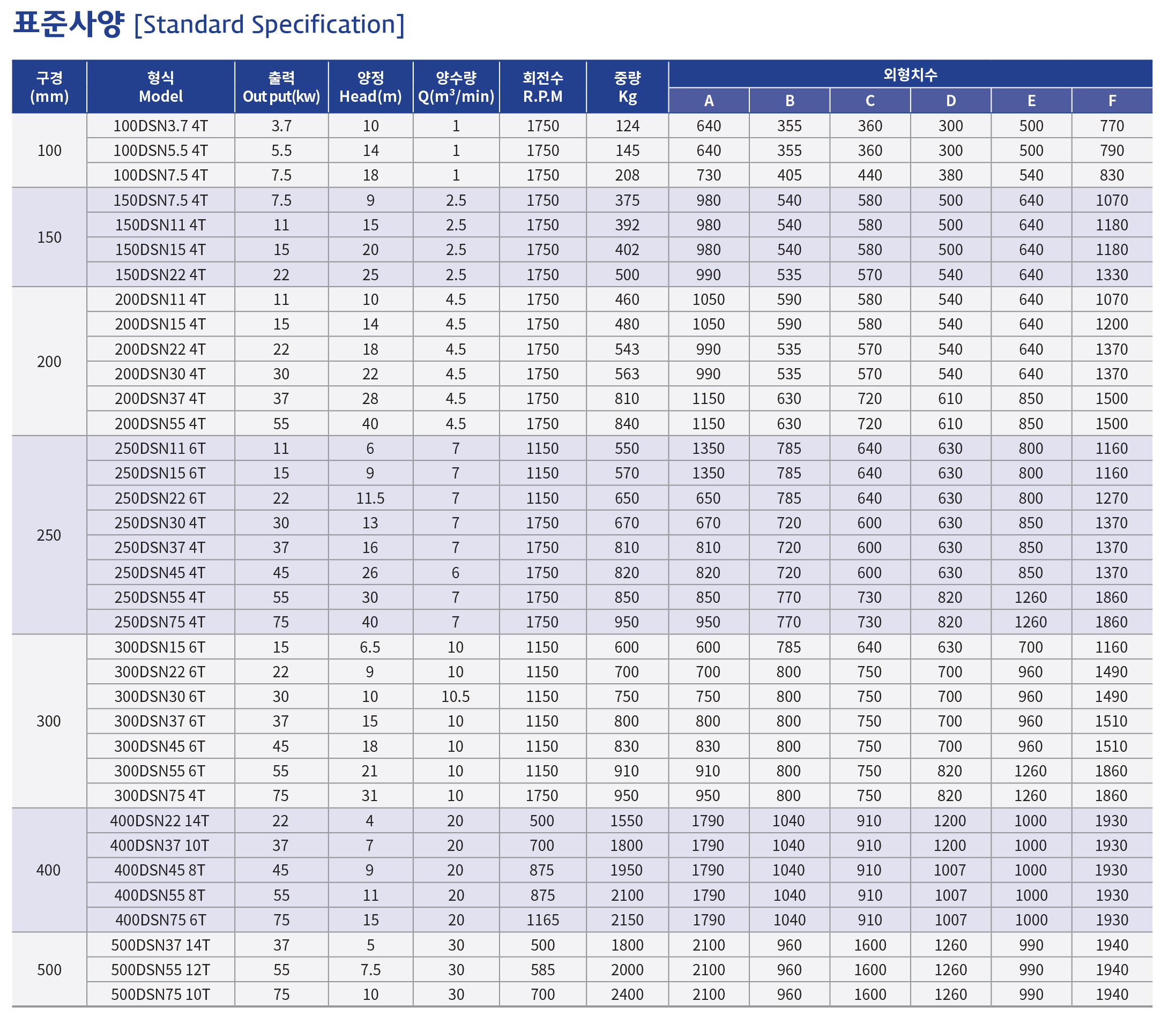Select the 400 diameter group cell
1176x1024 pixels.
pos(49,870)
